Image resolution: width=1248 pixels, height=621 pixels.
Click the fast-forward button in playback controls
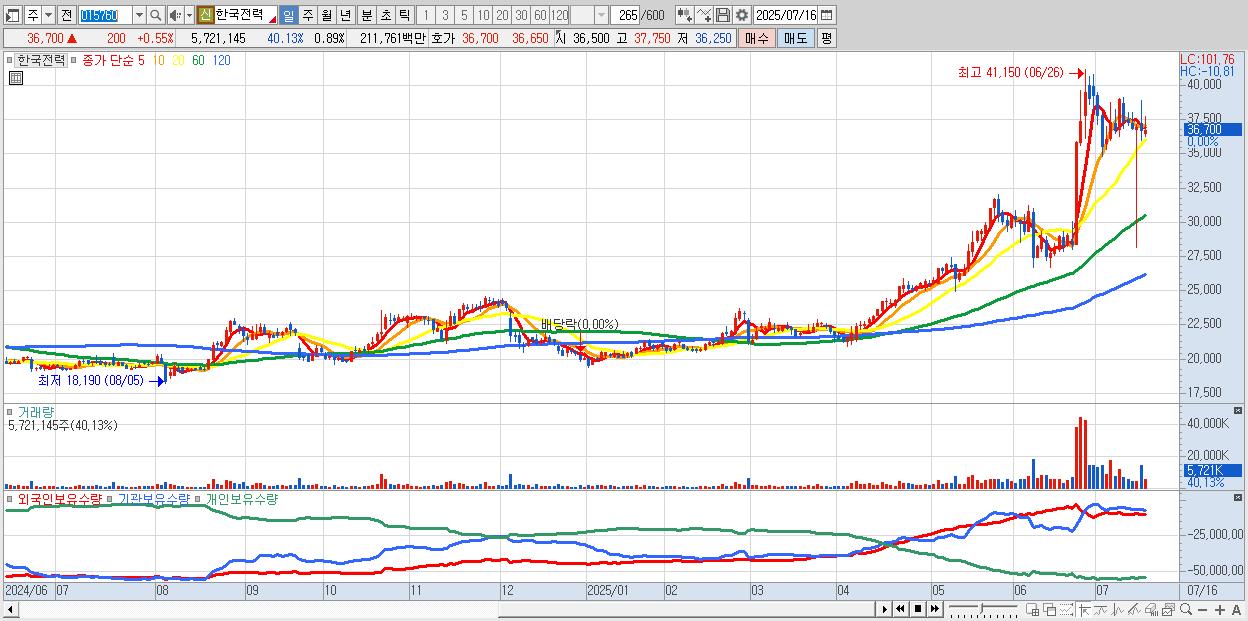[x=934, y=609]
